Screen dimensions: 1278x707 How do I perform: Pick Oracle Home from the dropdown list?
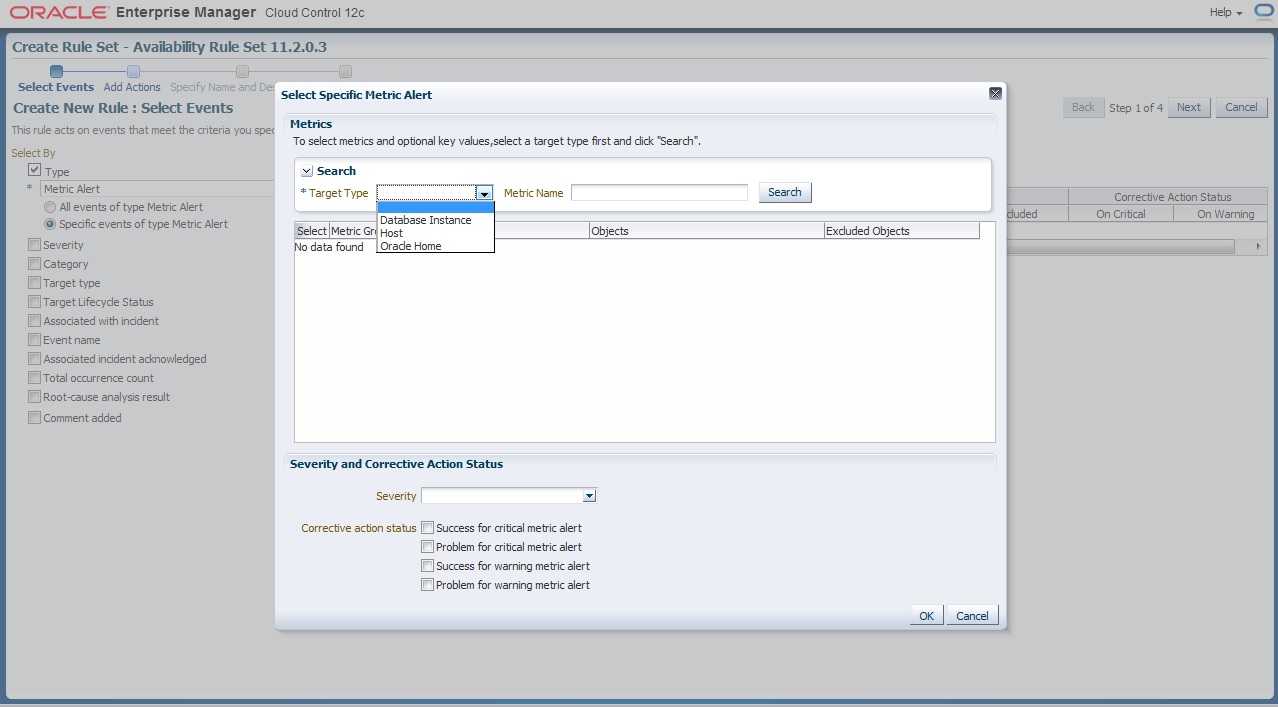pos(410,246)
